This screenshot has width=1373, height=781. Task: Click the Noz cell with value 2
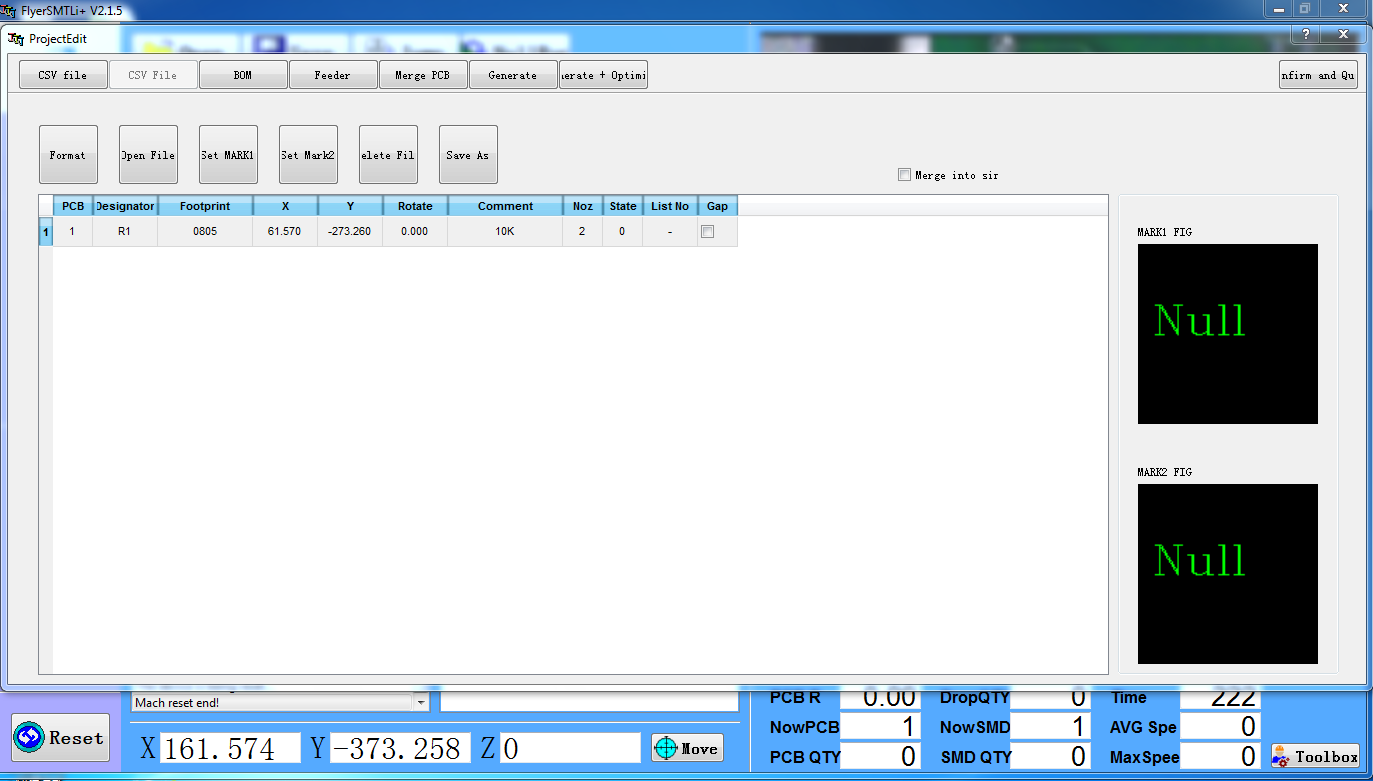[x=582, y=232]
